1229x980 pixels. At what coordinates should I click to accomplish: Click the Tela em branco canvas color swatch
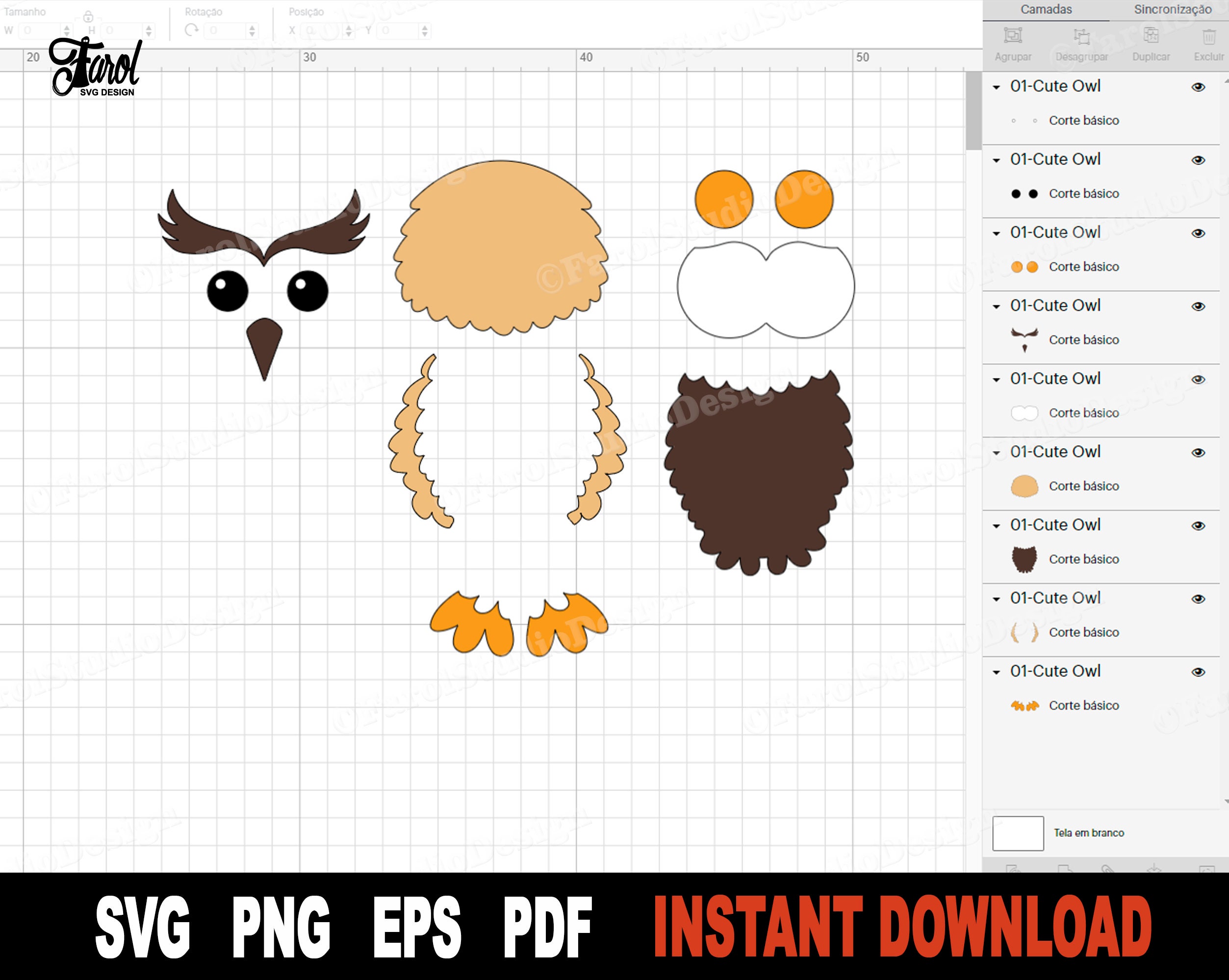click(1018, 833)
